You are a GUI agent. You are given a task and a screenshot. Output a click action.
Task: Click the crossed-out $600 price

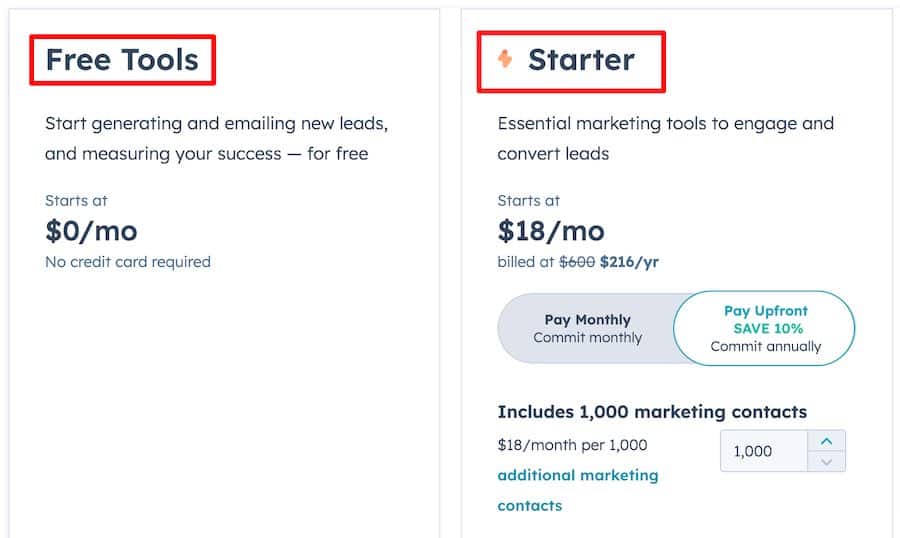(x=577, y=262)
